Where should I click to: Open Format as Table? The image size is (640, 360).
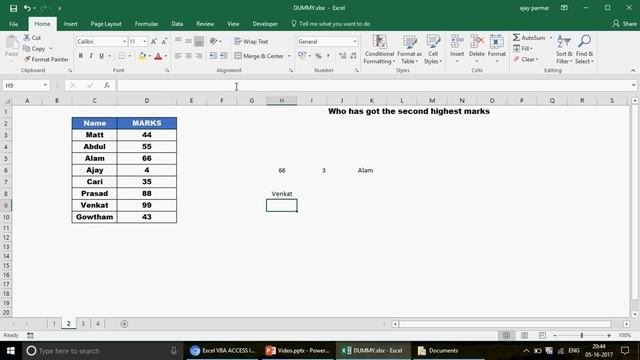409,49
